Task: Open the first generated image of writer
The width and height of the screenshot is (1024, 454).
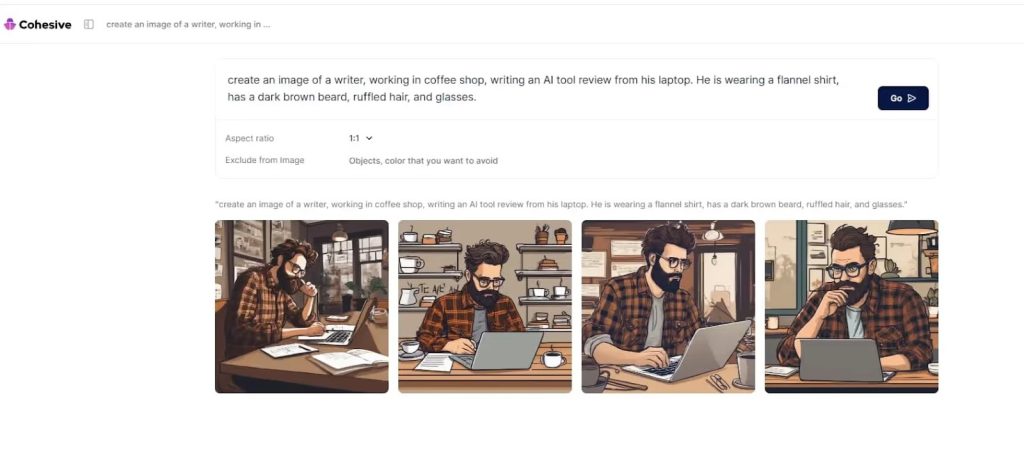Action: tap(302, 306)
